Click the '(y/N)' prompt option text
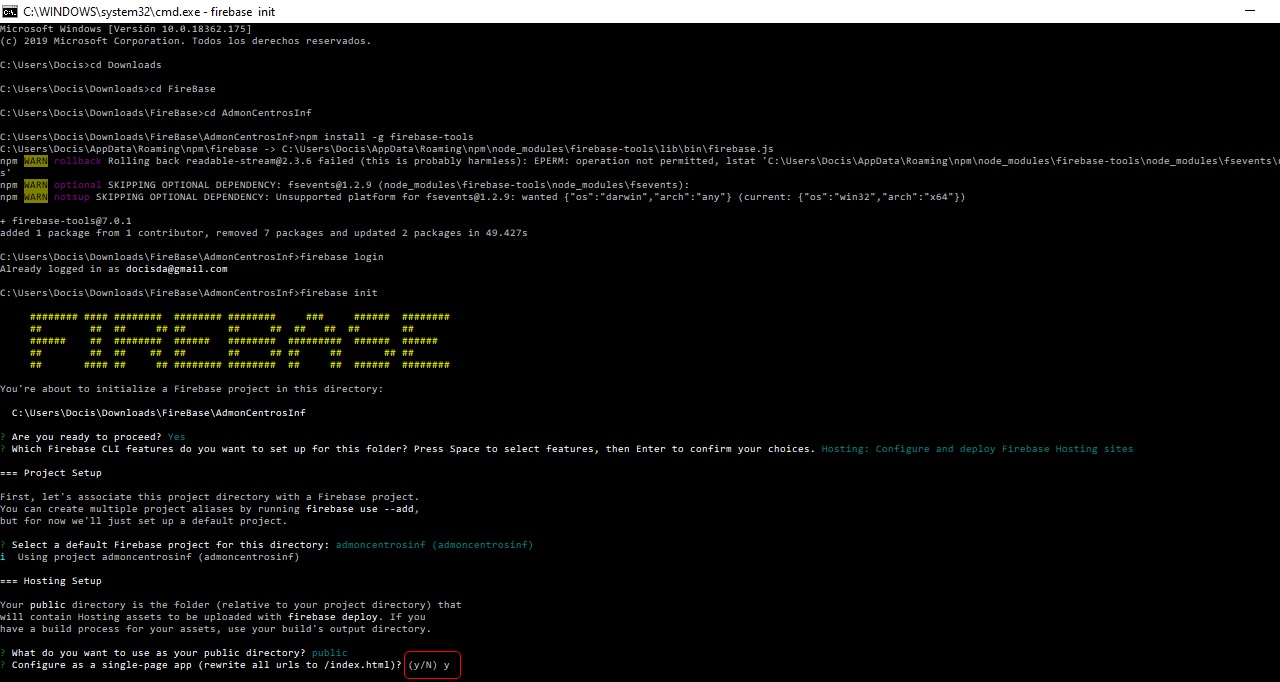This screenshot has height=682, width=1280. [x=422, y=665]
